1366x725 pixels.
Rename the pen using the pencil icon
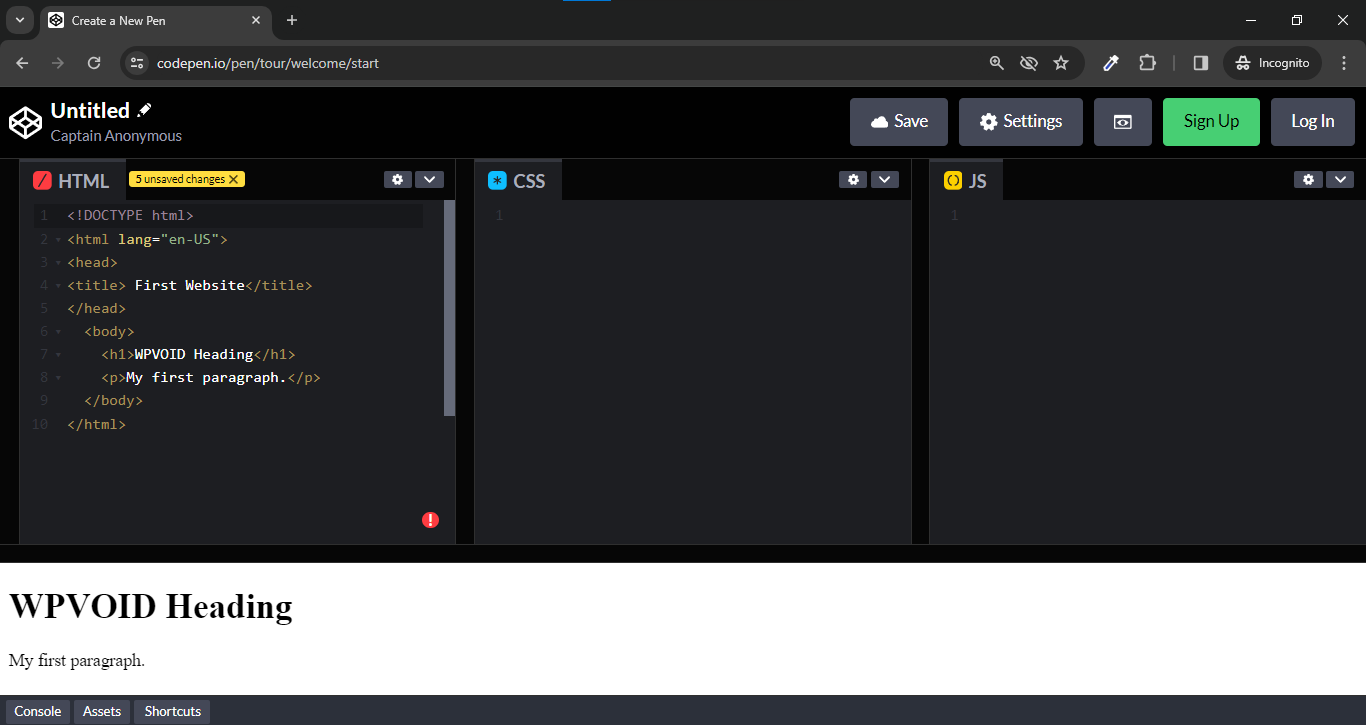point(144,110)
